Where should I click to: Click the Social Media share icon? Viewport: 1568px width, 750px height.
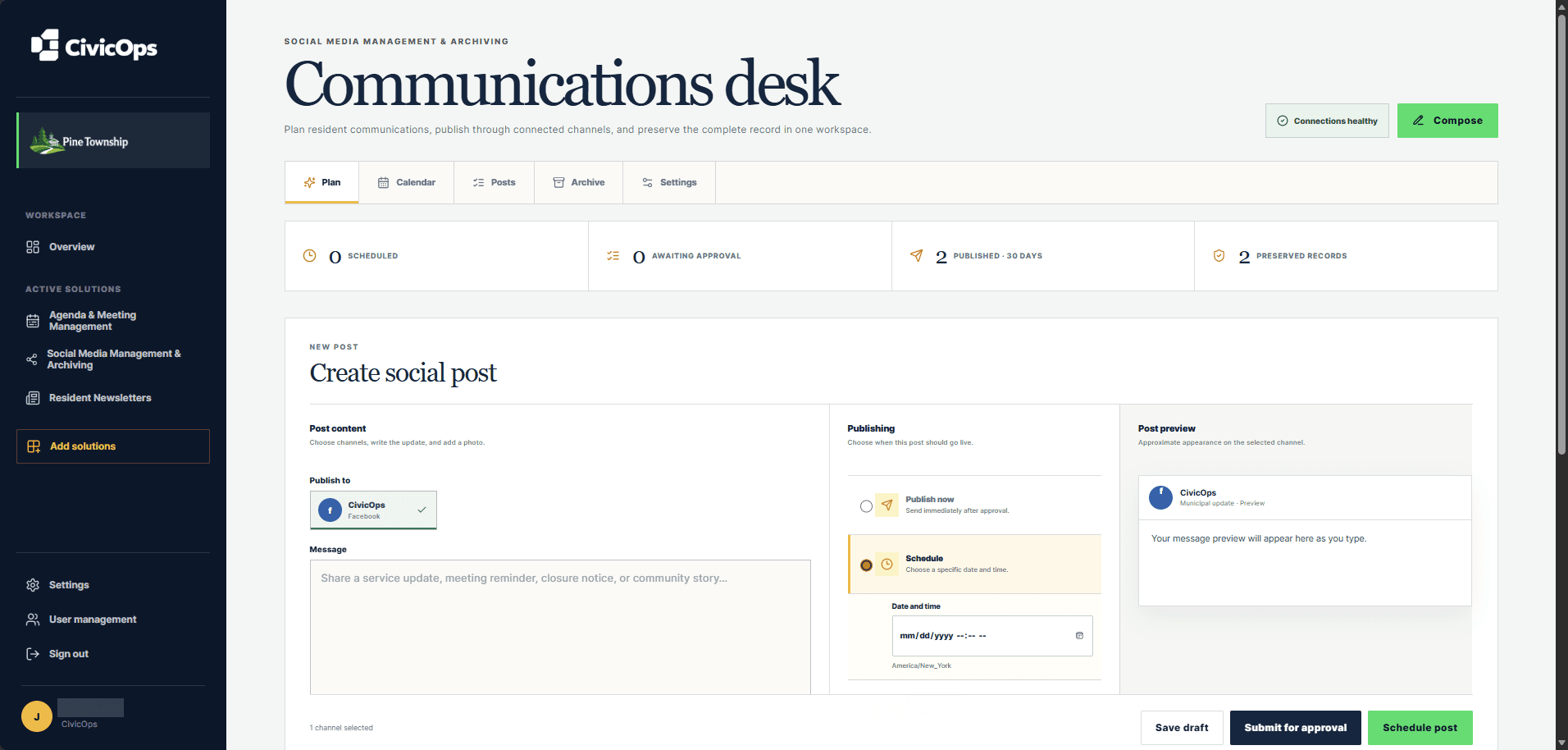(x=32, y=359)
